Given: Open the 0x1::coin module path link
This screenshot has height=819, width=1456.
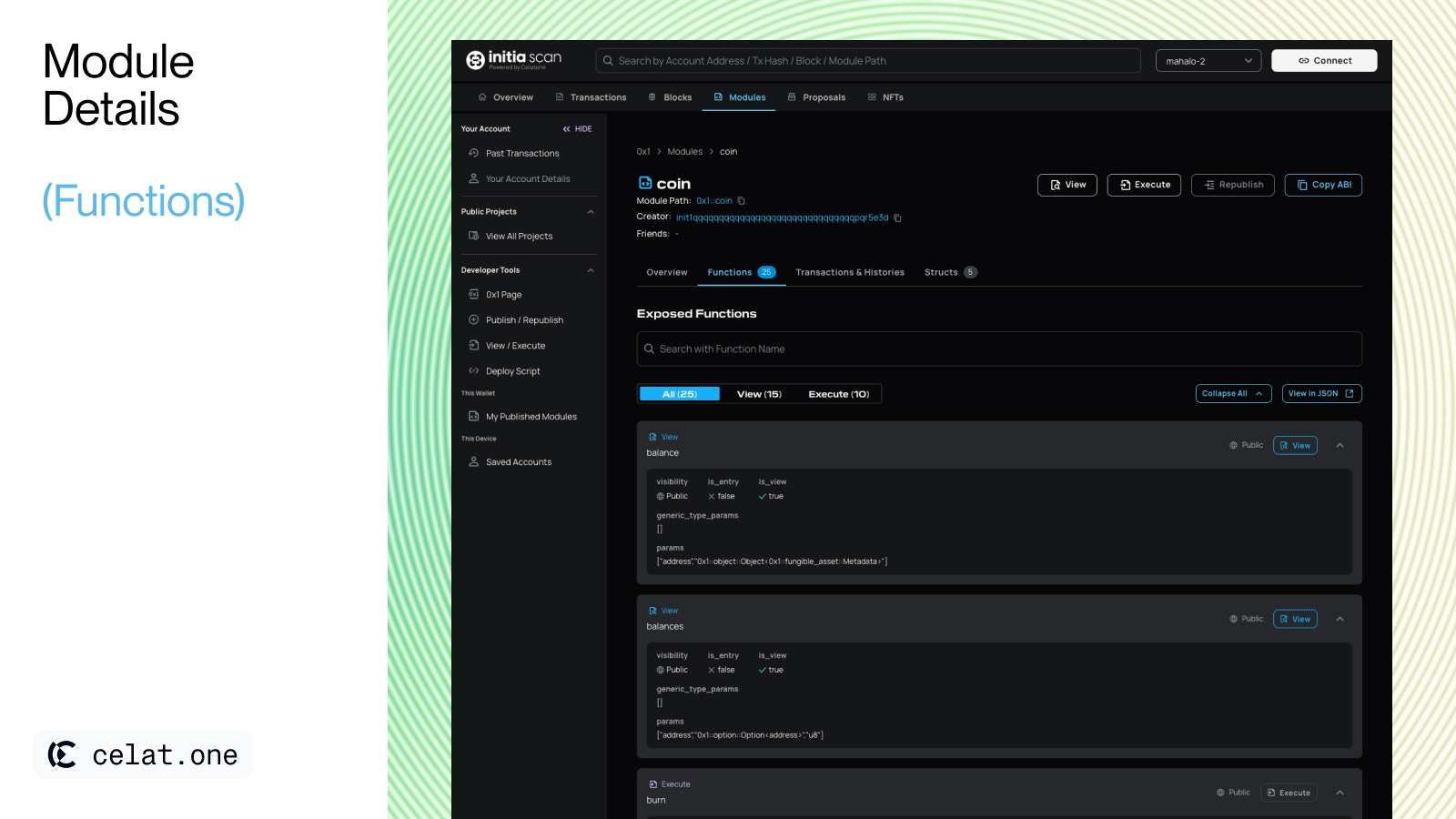Looking at the screenshot, I should [714, 201].
